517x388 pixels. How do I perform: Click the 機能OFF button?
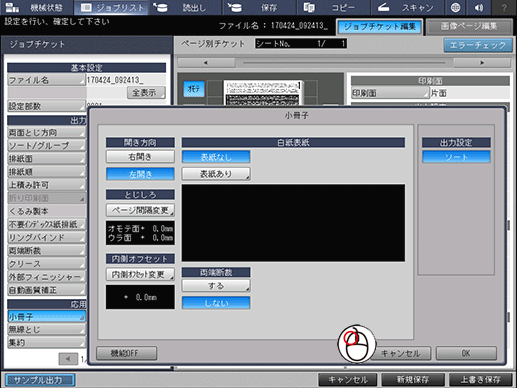(x=126, y=353)
